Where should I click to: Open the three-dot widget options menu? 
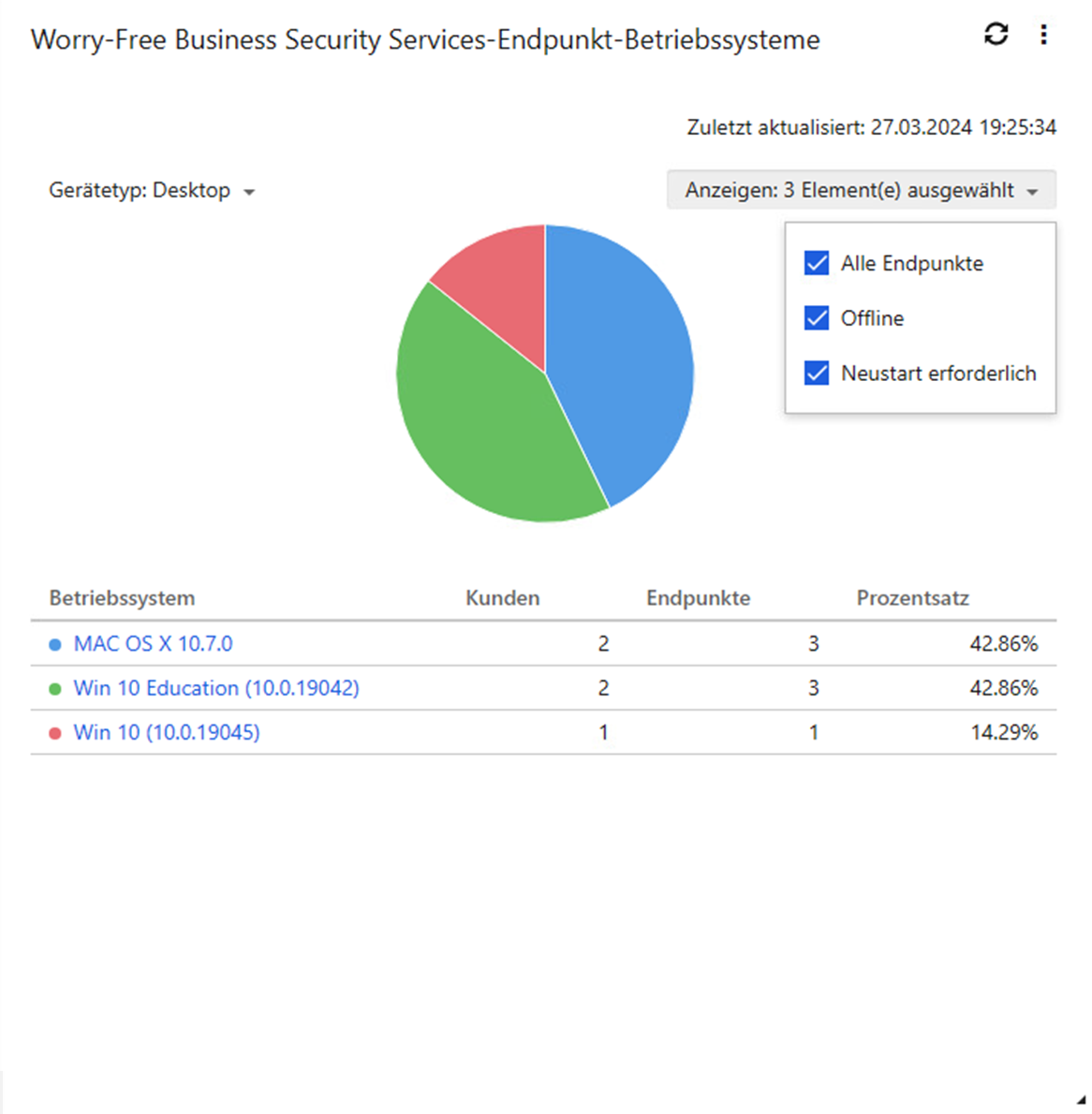1043,35
